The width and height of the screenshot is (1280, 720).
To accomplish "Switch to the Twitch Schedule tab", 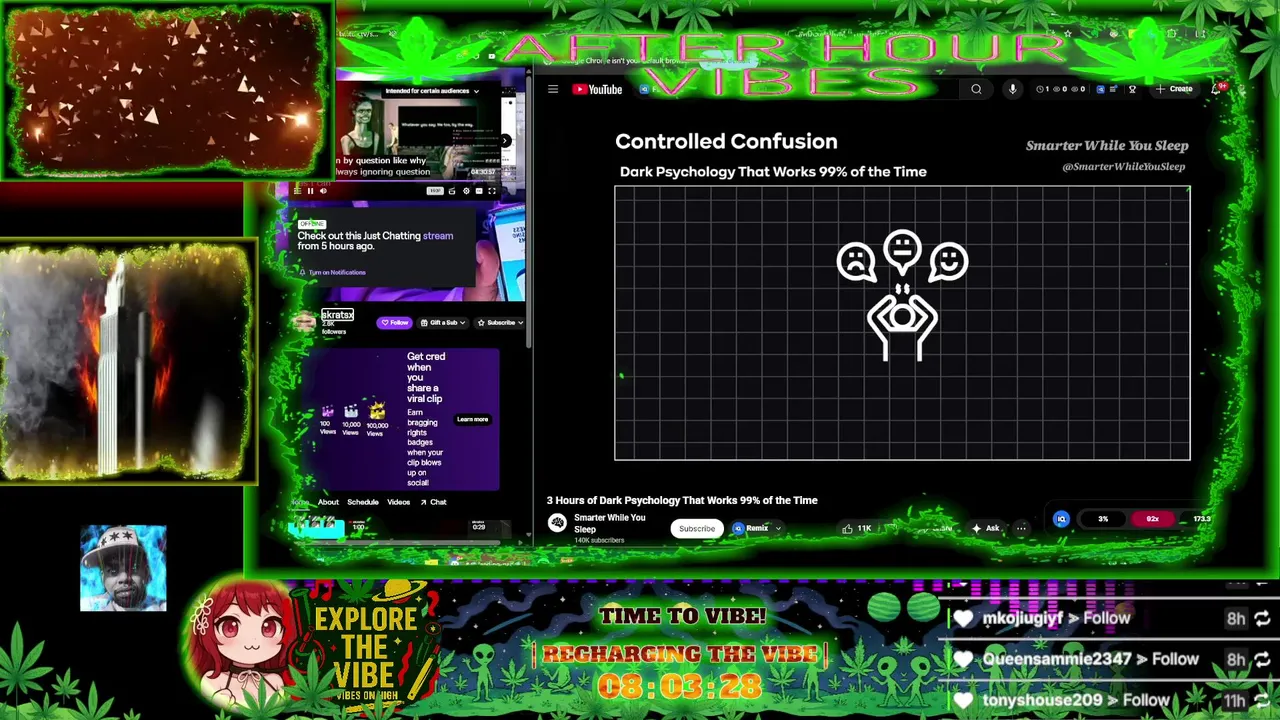I will point(362,502).
